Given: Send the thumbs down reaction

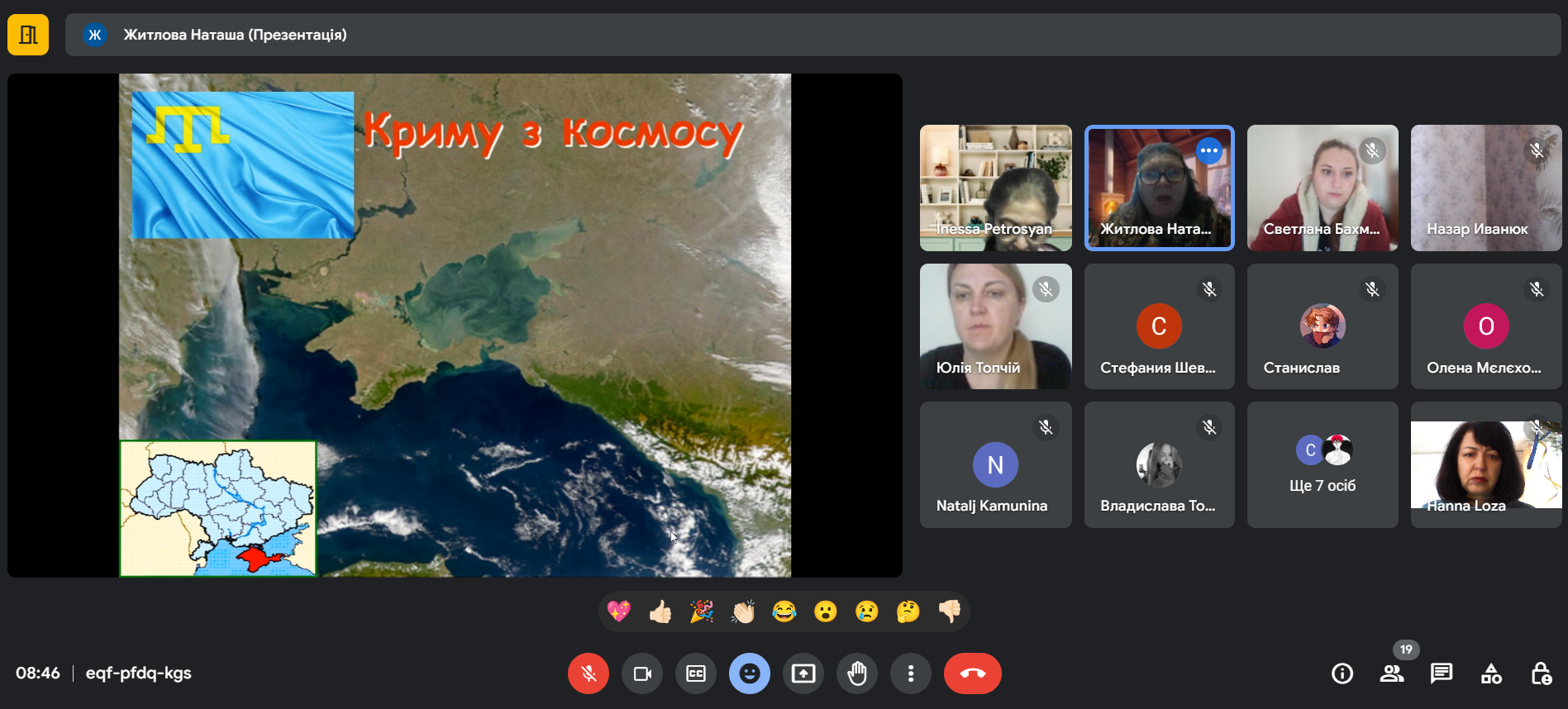Looking at the screenshot, I should coord(950,611).
